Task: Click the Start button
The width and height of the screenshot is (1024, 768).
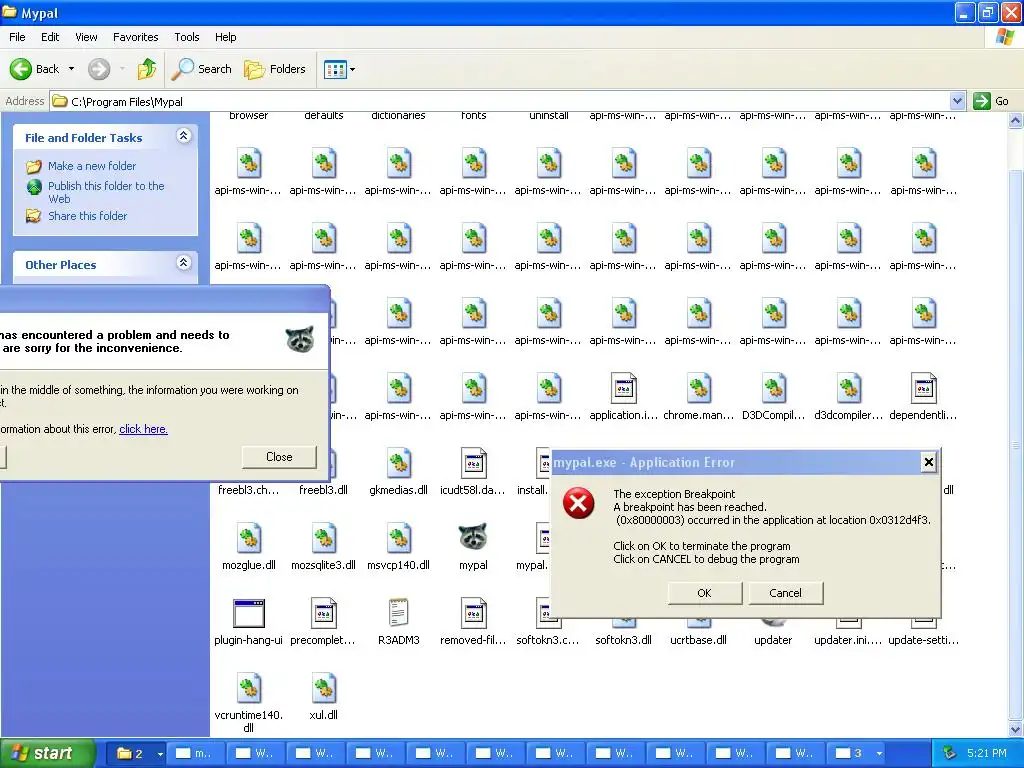Action: point(47,753)
